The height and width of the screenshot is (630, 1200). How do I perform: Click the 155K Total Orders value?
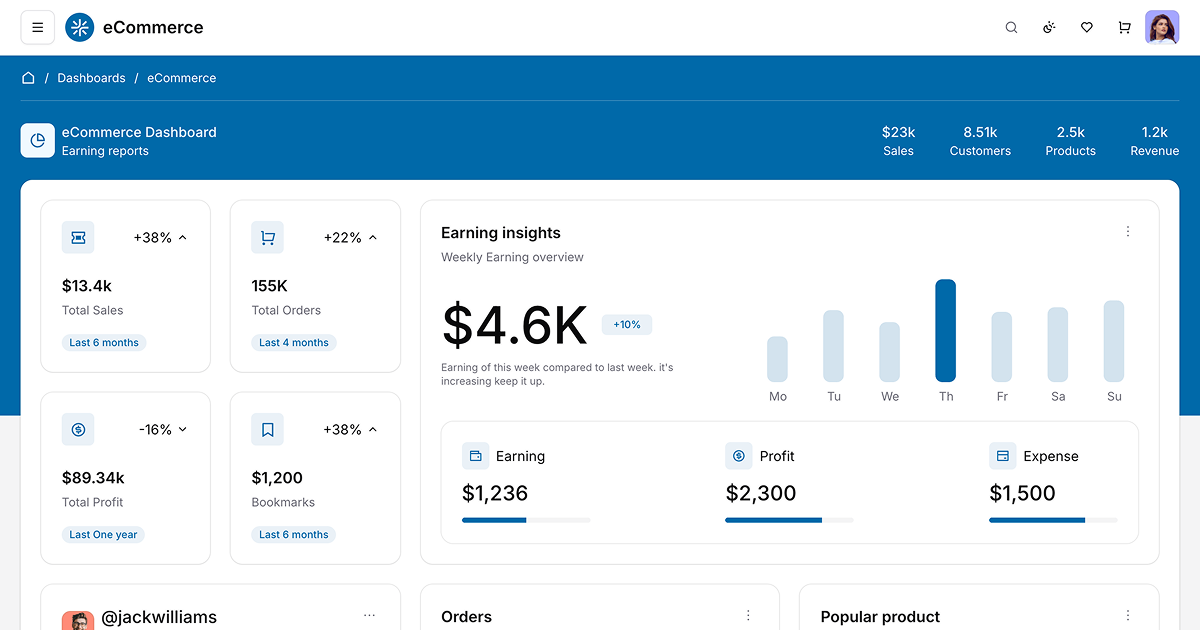point(270,286)
